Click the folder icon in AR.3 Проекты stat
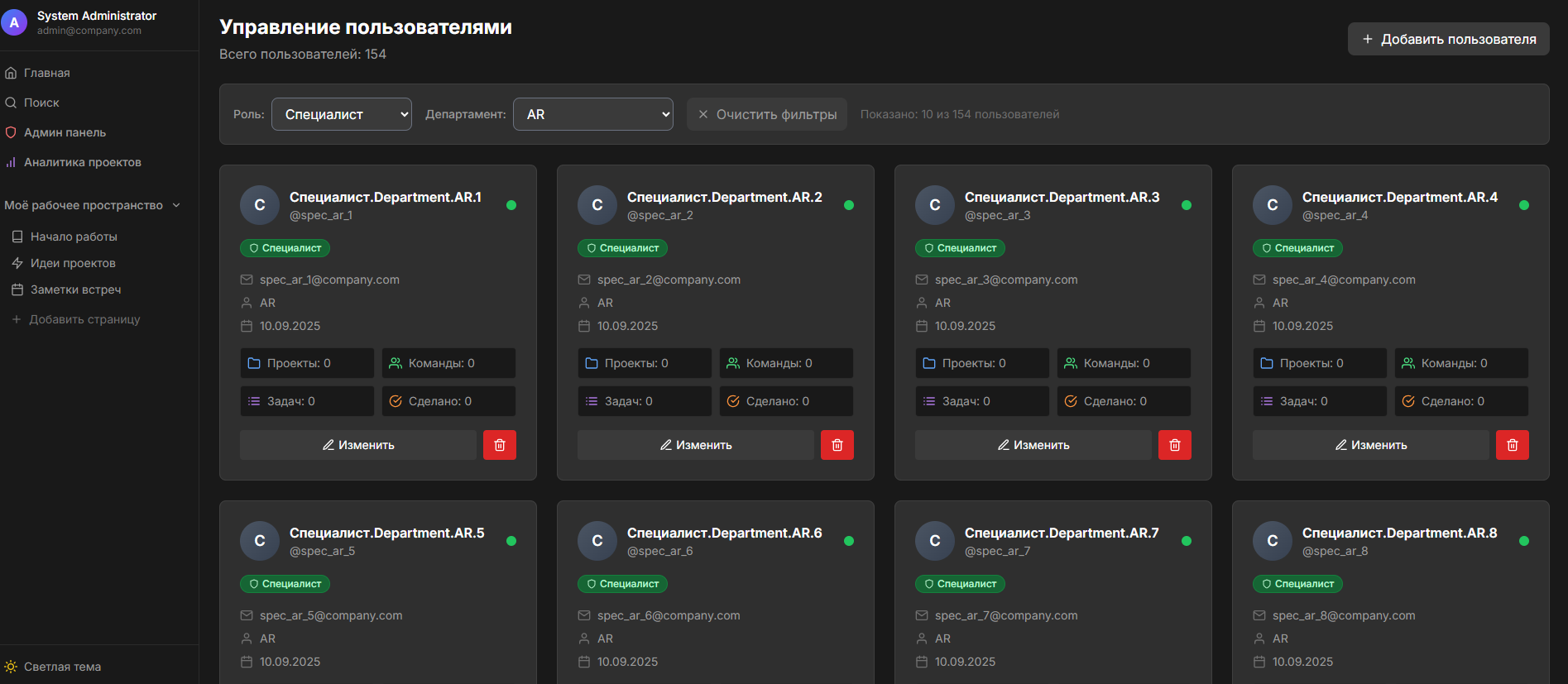 [x=929, y=363]
